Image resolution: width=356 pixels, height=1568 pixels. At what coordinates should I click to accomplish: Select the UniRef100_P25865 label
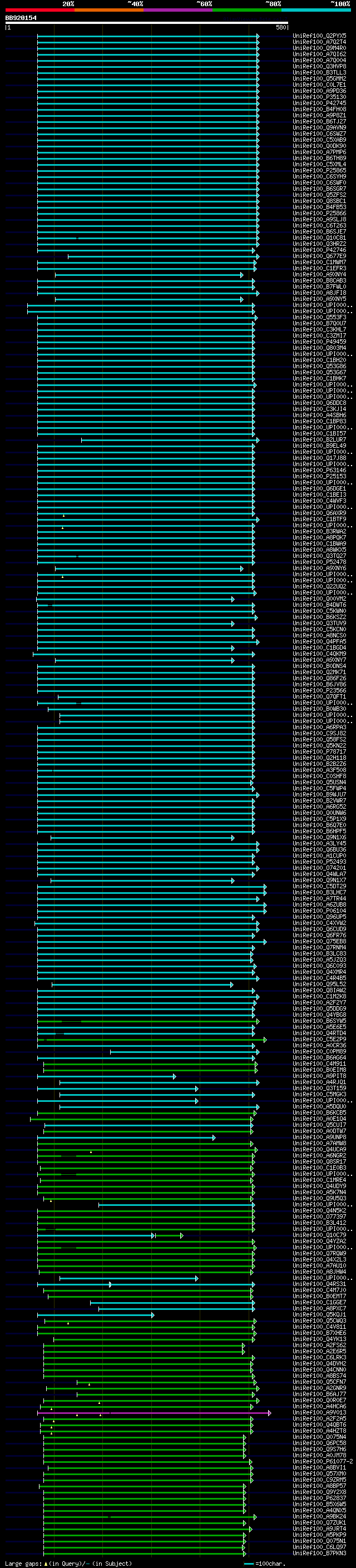click(x=319, y=170)
